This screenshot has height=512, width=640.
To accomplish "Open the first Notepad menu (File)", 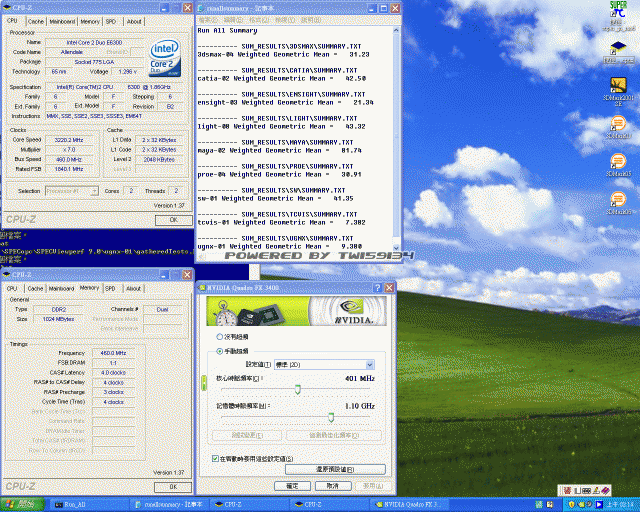I will click(x=207, y=20).
